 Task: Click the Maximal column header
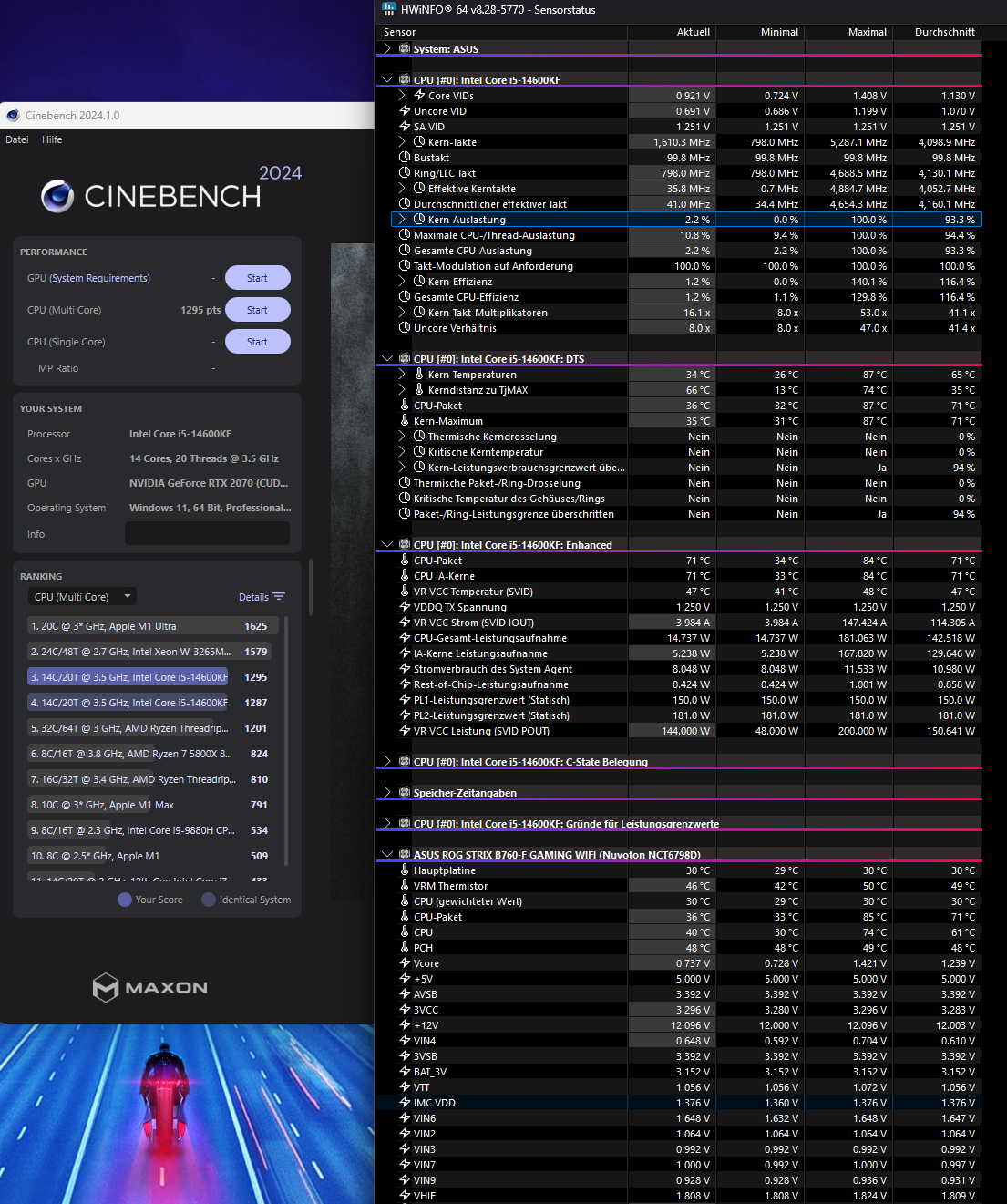tap(848, 32)
